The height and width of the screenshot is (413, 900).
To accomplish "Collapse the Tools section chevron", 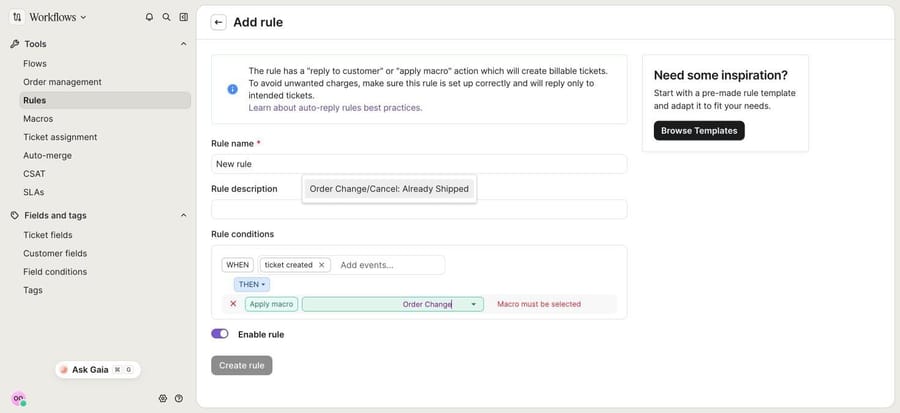I will [184, 44].
